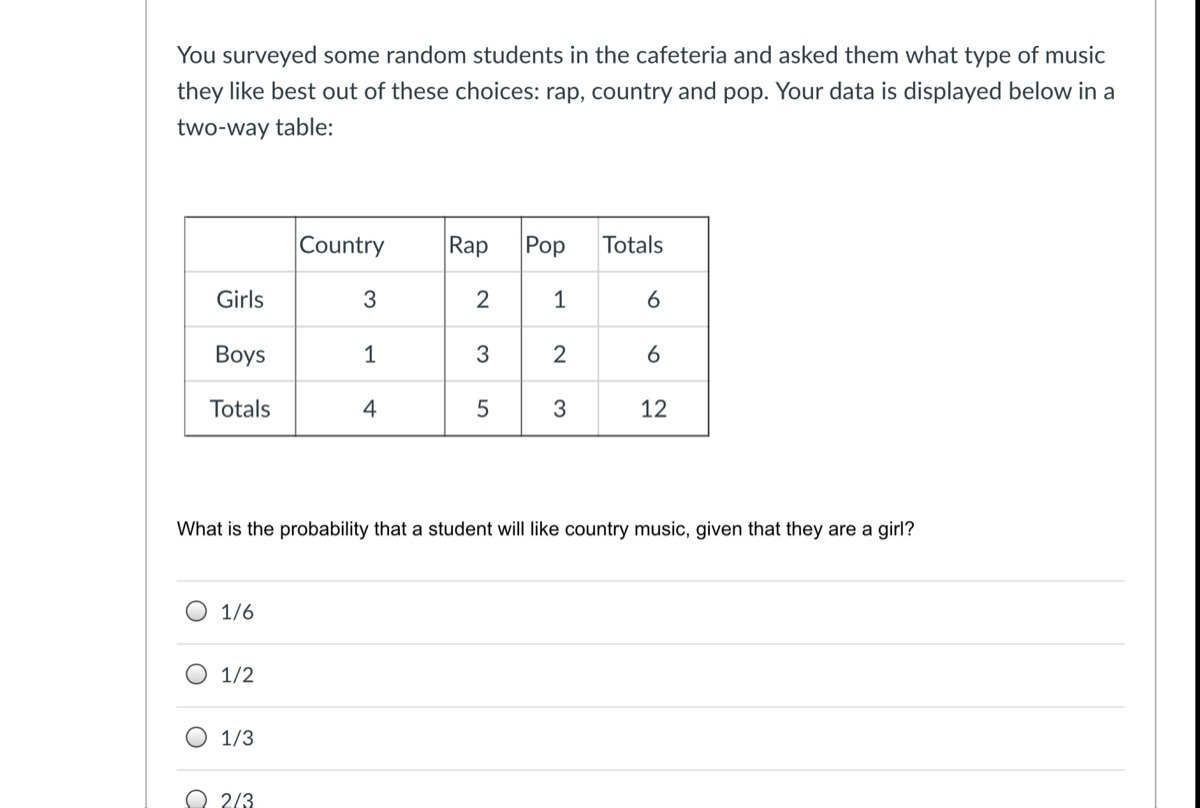Click the grand total cell showing 12
The height and width of the screenshot is (808, 1200).
[653, 408]
